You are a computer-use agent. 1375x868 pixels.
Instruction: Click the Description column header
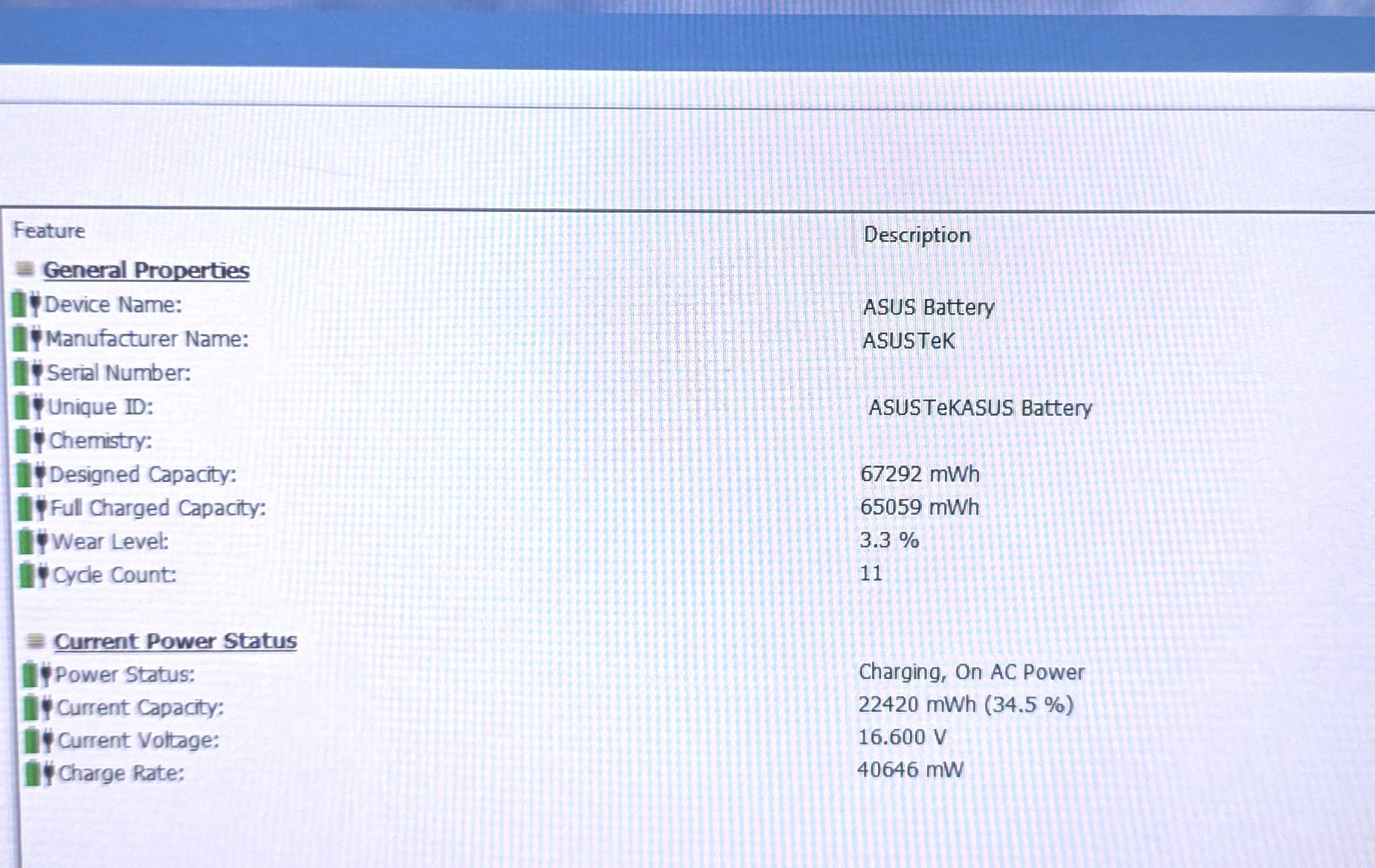point(917,235)
